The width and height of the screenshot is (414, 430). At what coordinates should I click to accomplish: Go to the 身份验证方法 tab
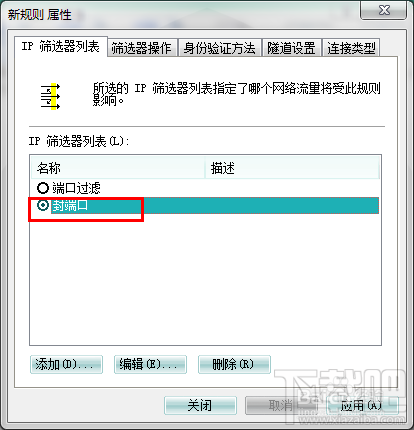219,48
